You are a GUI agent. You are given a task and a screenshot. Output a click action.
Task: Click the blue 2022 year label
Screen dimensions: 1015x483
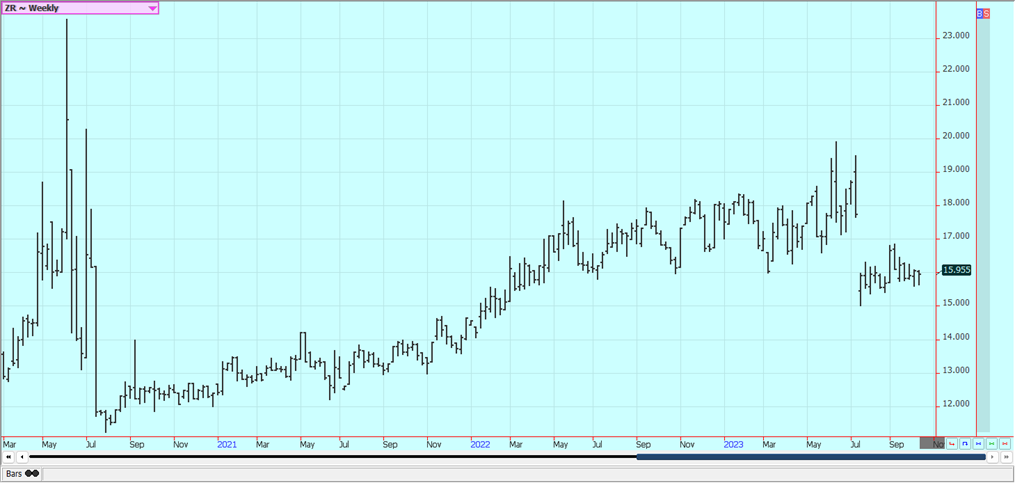480,445
